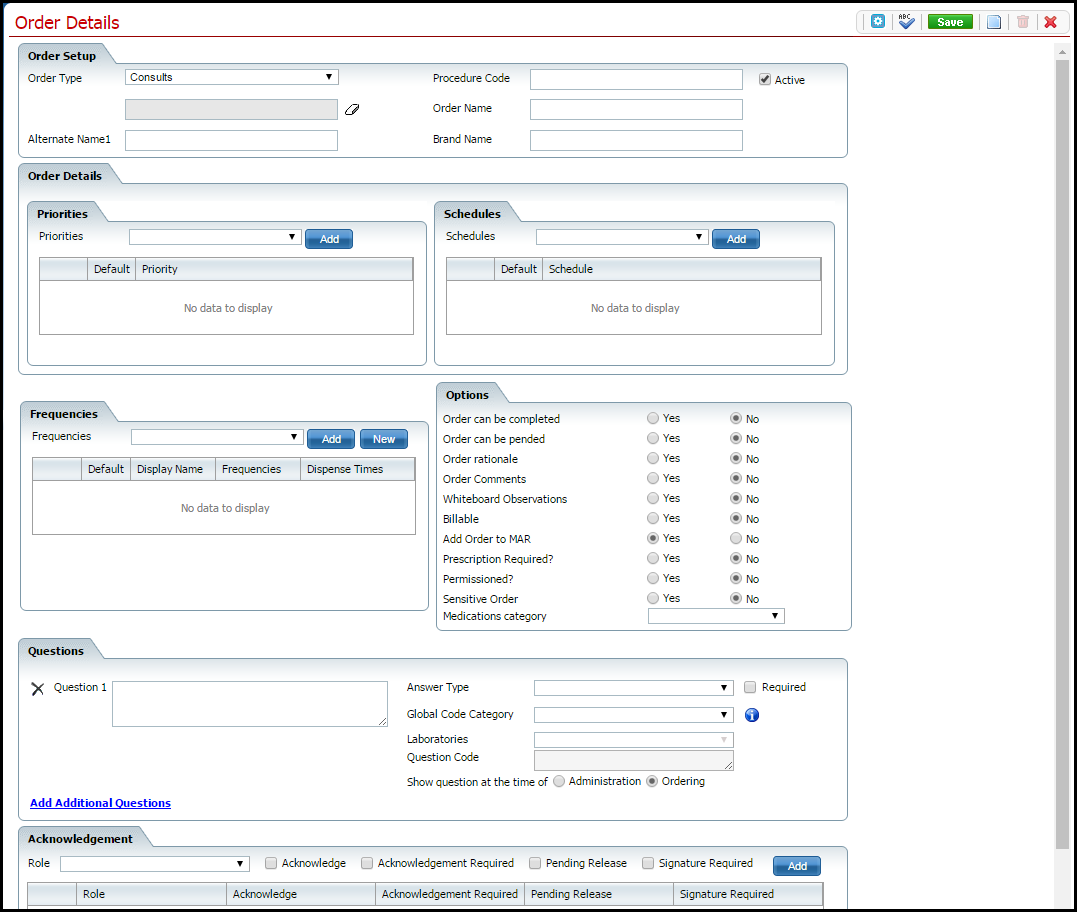Choose Yes for Whiteboard Observations
Screen dimensions: 1077x912
[653, 498]
